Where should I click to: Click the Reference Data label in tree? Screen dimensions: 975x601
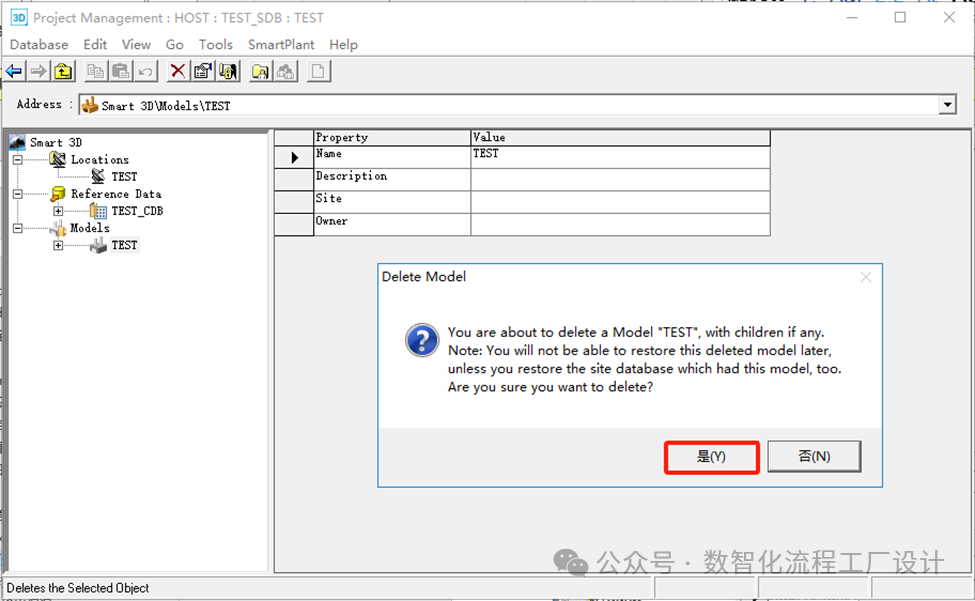point(116,194)
